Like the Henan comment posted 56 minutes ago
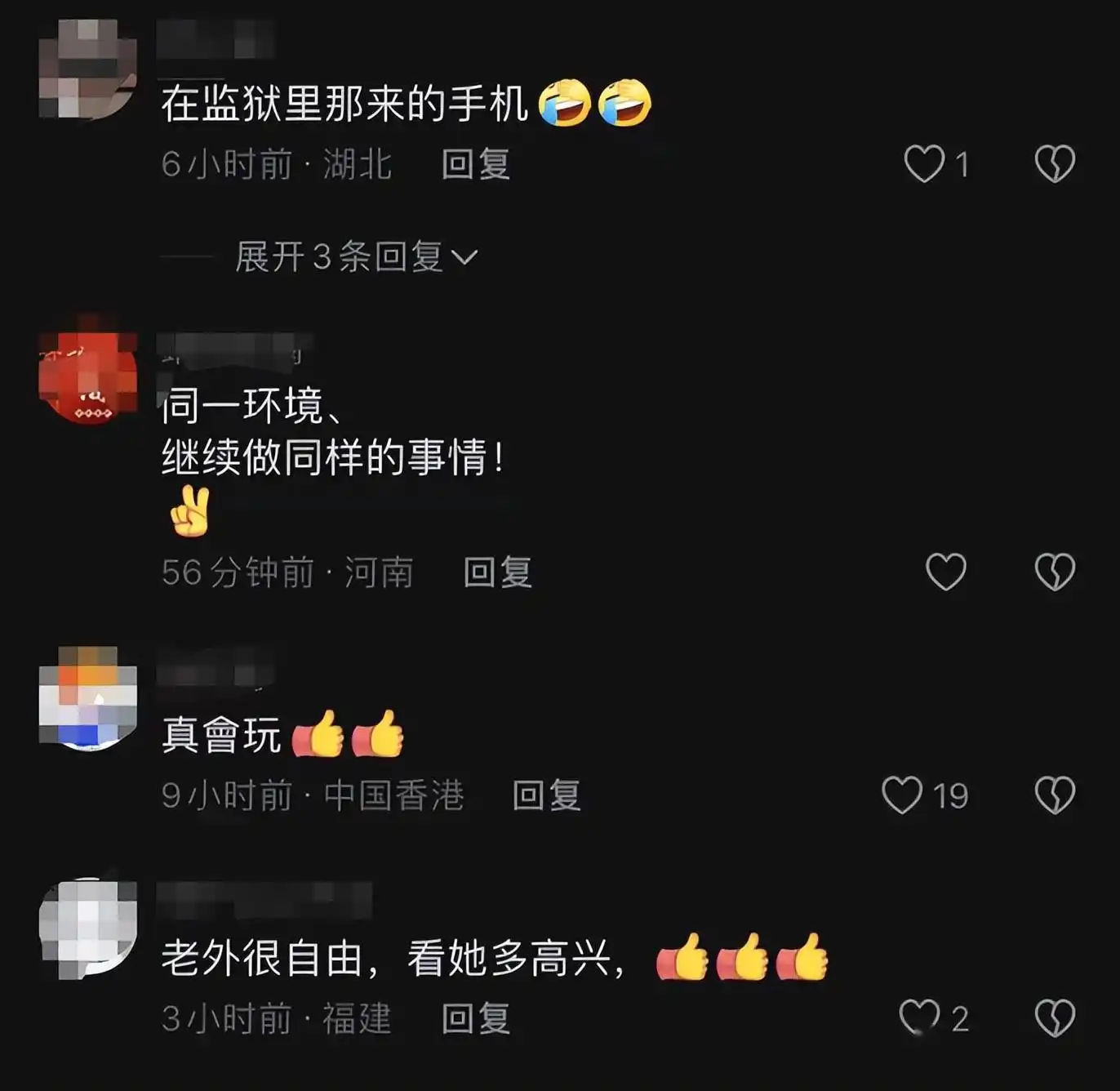 click(x=946, y=572)
